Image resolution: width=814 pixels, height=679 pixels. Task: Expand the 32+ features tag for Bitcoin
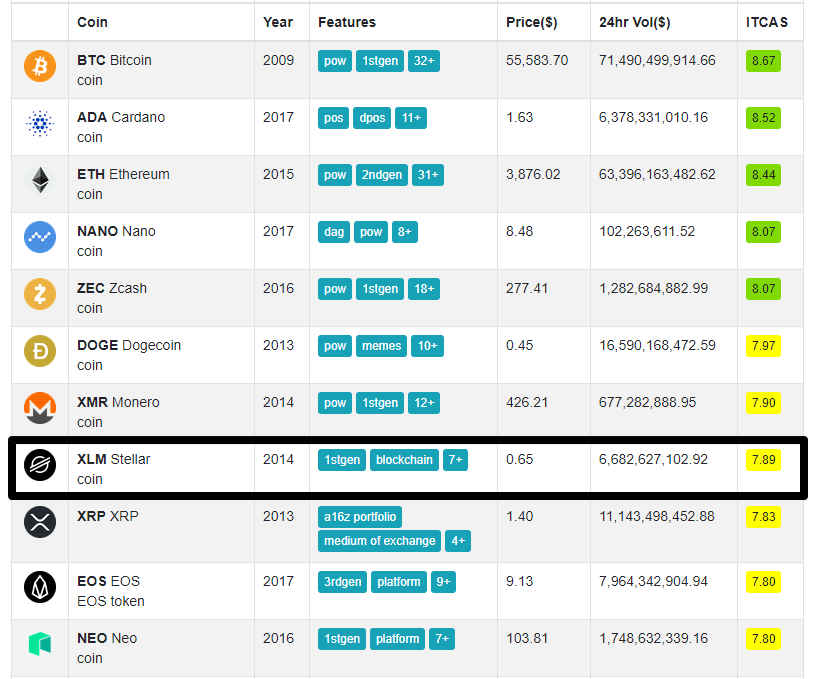424,61
